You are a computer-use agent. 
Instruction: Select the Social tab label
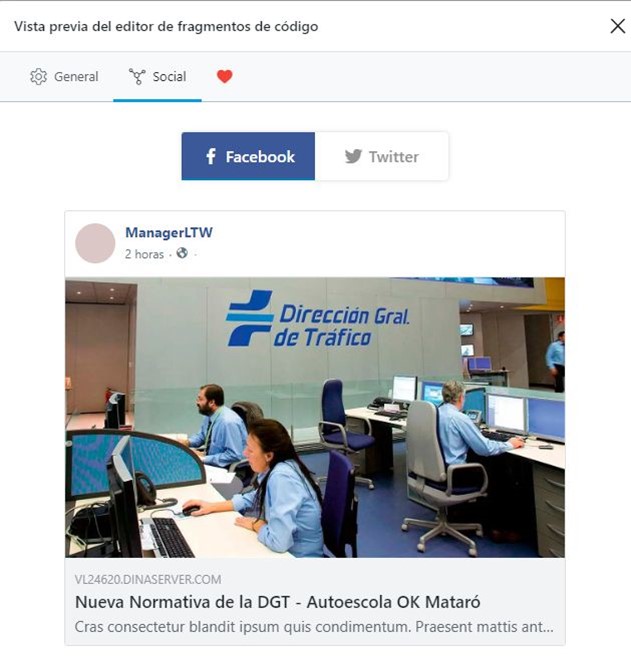(x=169, y=76)
